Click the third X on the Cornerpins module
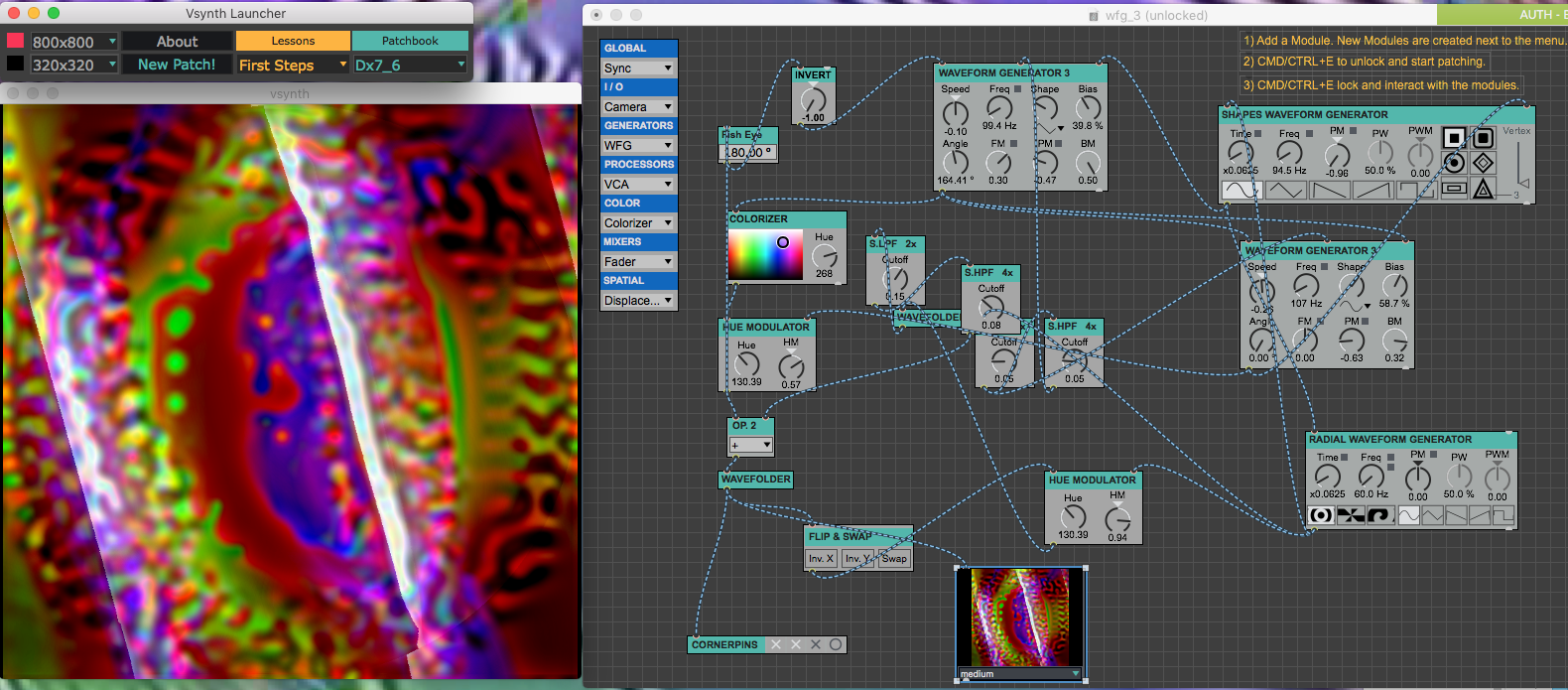Viewport: 1568px width, 690px height. click(x=816, y=644)
